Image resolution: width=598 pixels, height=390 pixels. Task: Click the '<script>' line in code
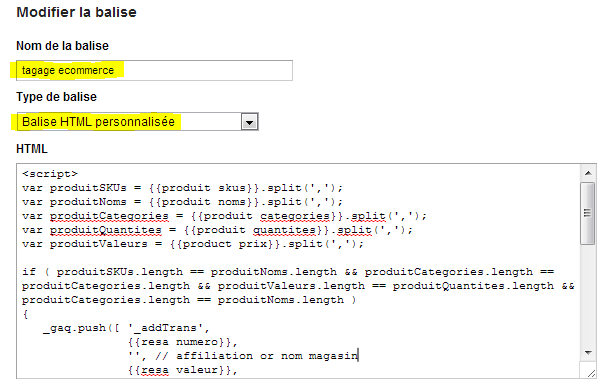point(50,174)
